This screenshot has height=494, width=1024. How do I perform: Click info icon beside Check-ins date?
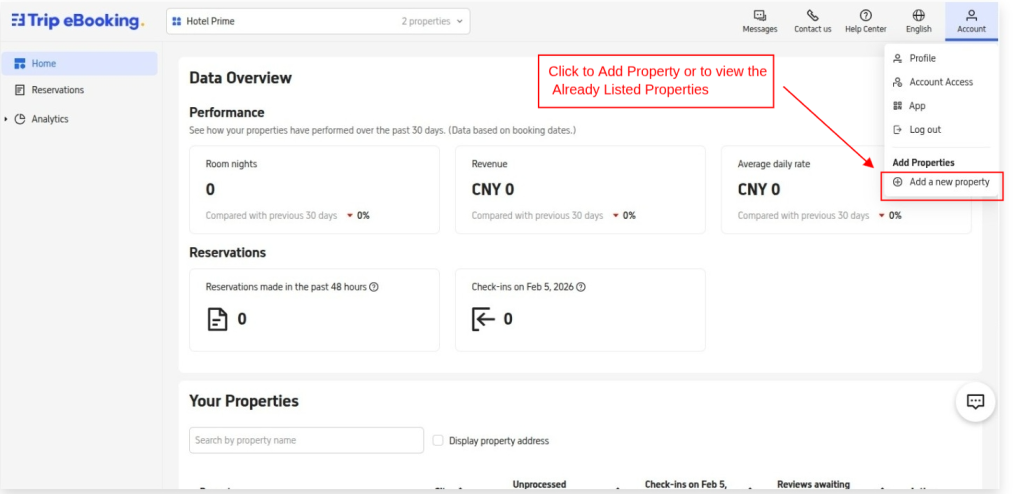tap(581, 287)
